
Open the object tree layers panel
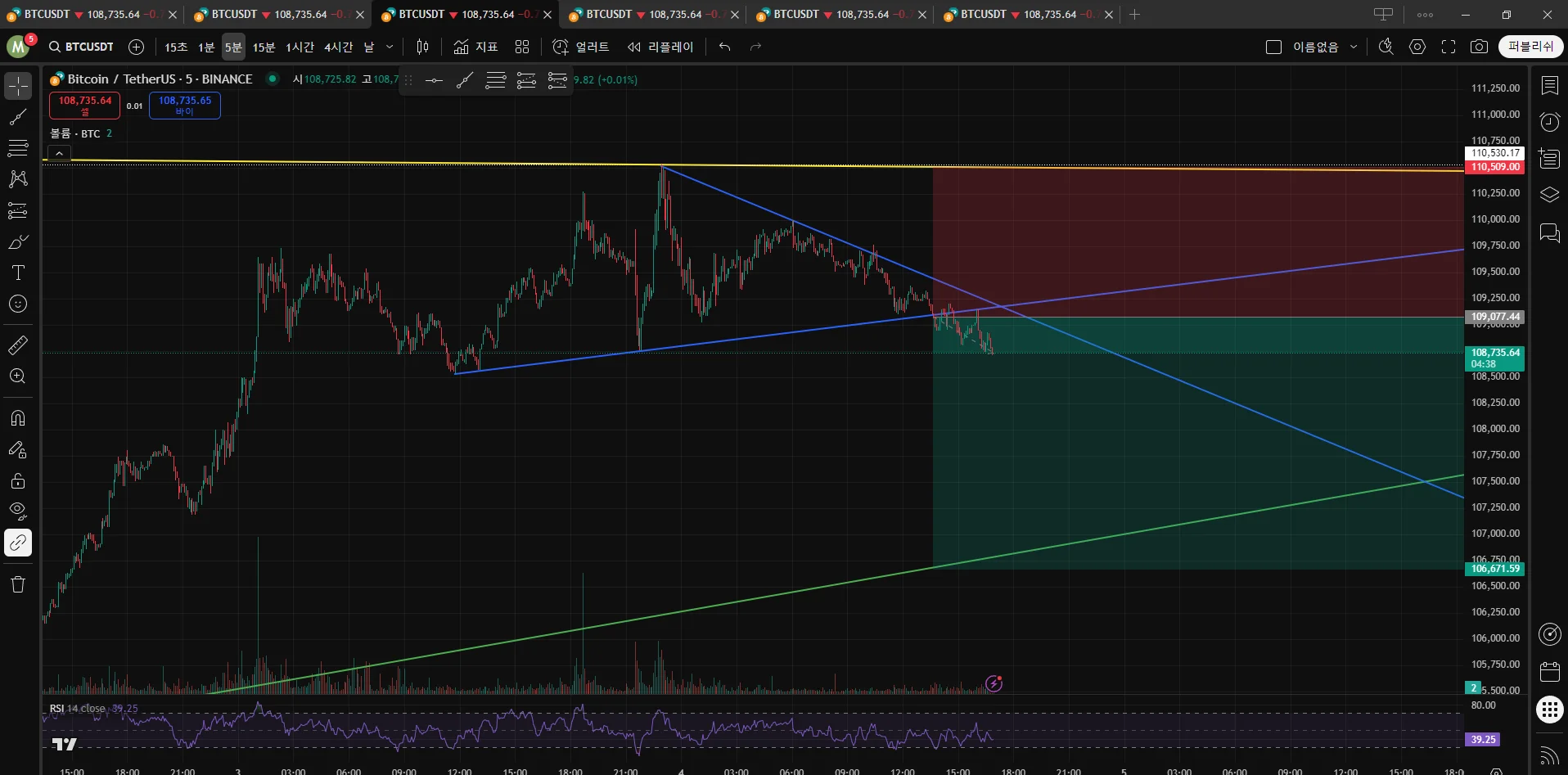click(x=1549, y=195)
